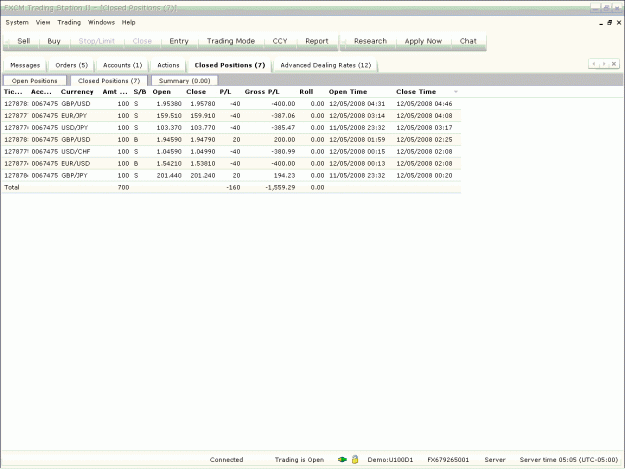The height and width of the screenshot is (469, 625).
Task: Select the EUR/JPY closed position row
Action: (x=232, y=116)
